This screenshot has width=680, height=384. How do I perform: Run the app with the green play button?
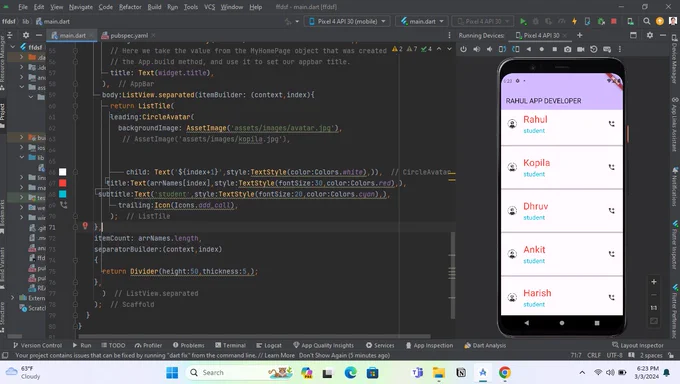523,21
